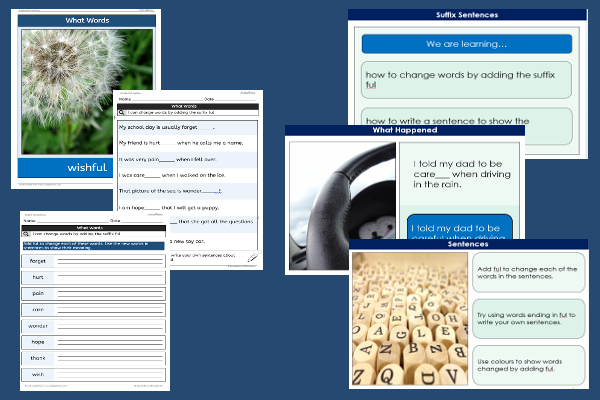Select 'I told my dad to be care___' text
This screenshot has height=400, width=600.
[x=462, y=174]
